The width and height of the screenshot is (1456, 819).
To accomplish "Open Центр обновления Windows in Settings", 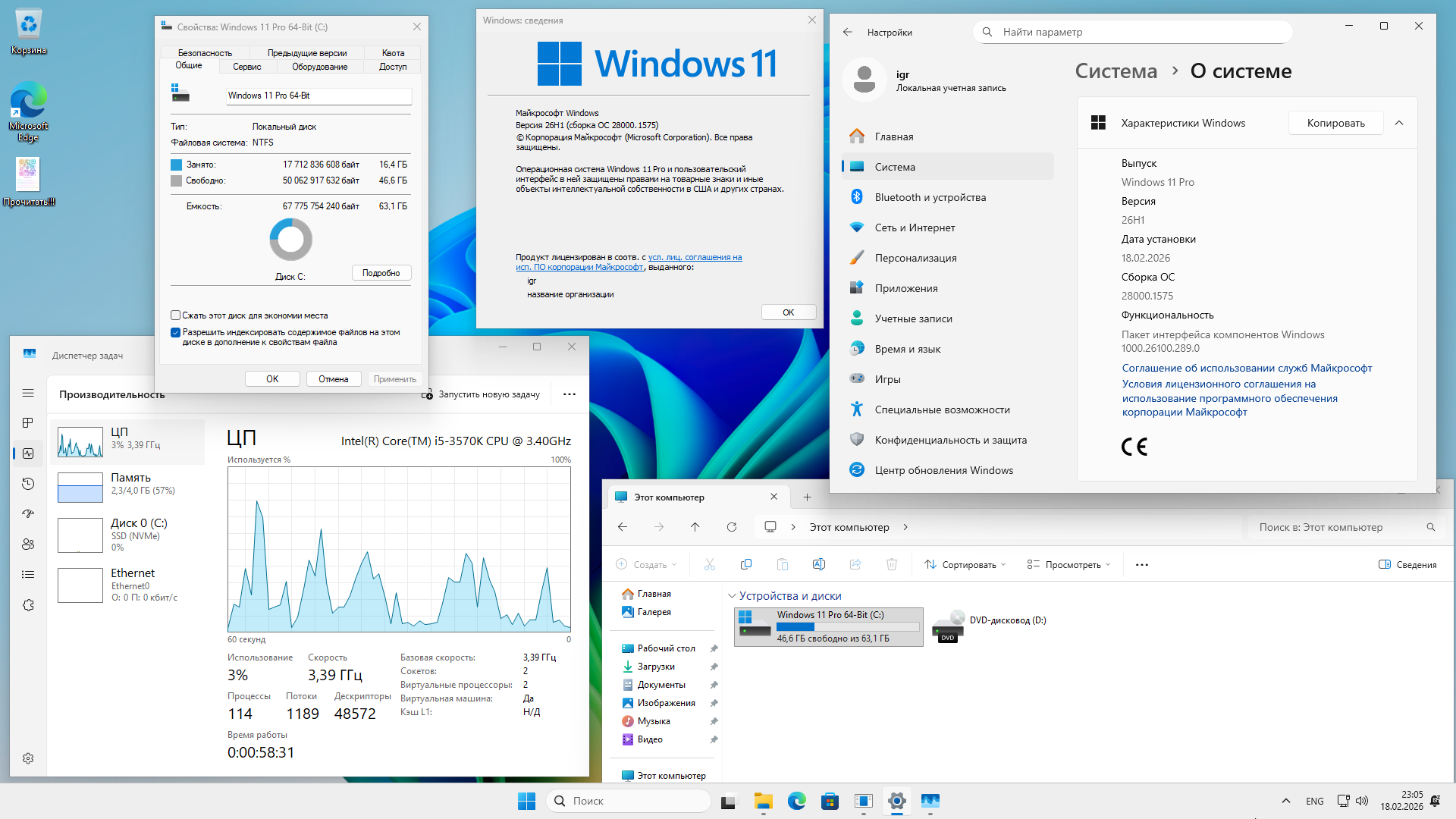I will click(943, 470).
